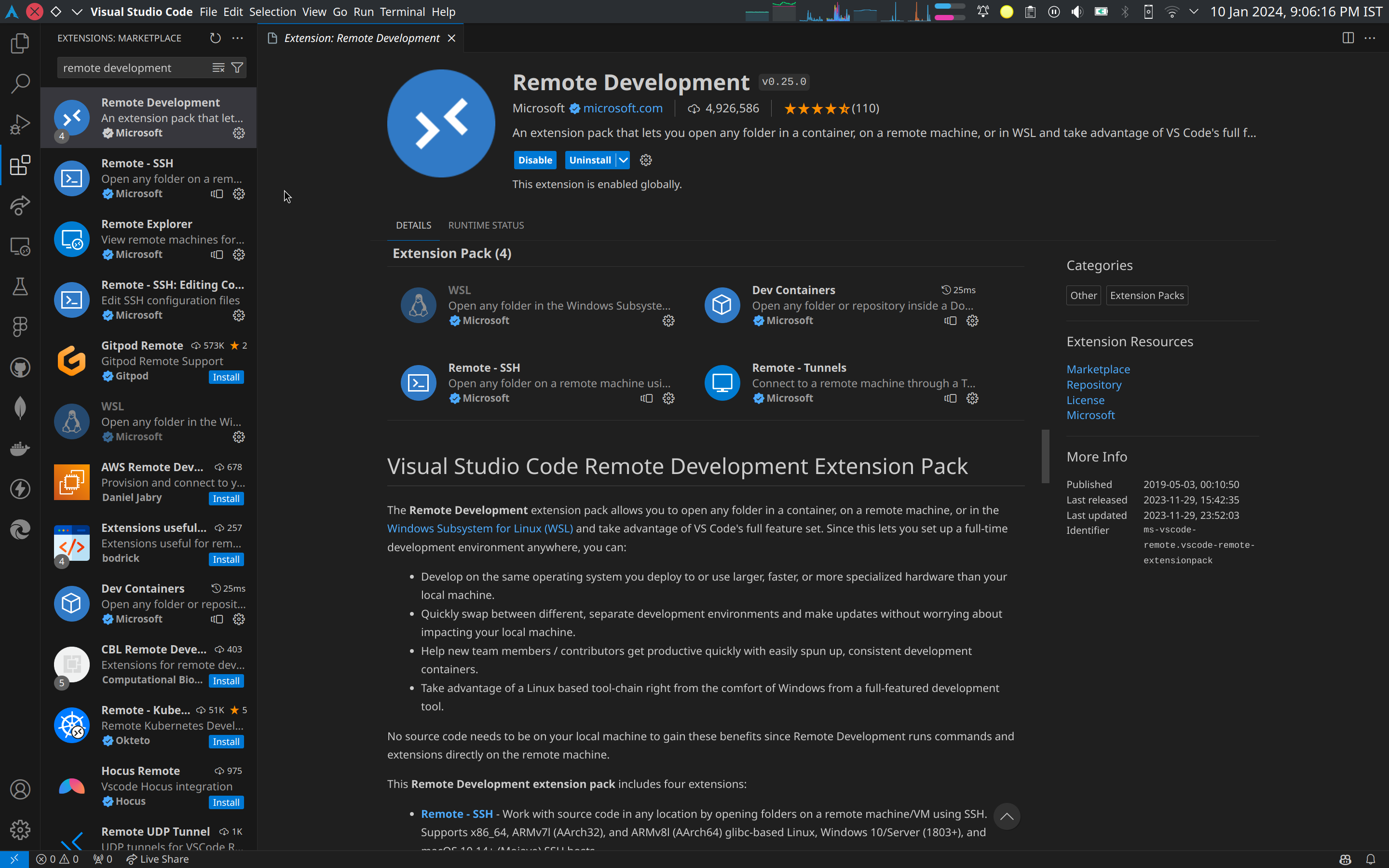Screen dimensions: 1389x868
Task: Install the Gitpod Remote extension
Action: (x=226, y=377)
